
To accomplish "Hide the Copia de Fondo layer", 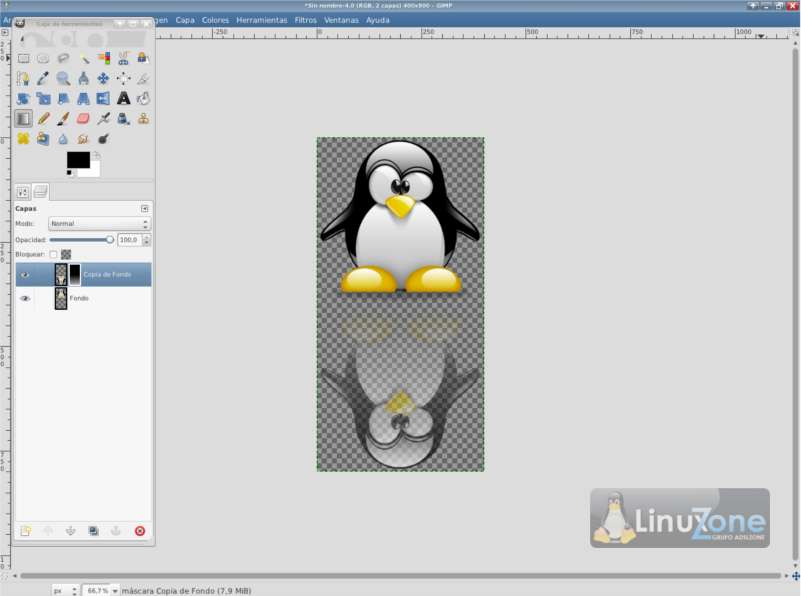I will 25,275.
